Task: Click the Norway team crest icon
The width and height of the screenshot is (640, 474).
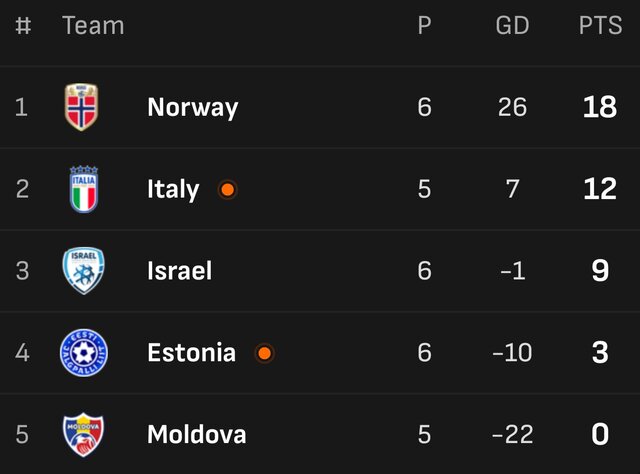Action: (x=82, y=107)
